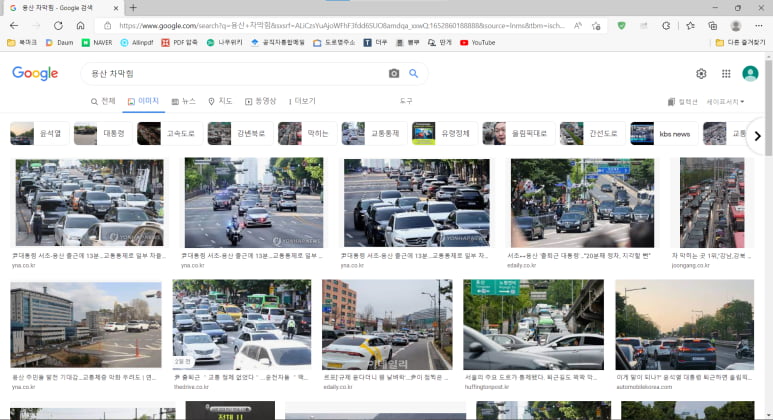Search by image camera icon

(393, 73)
